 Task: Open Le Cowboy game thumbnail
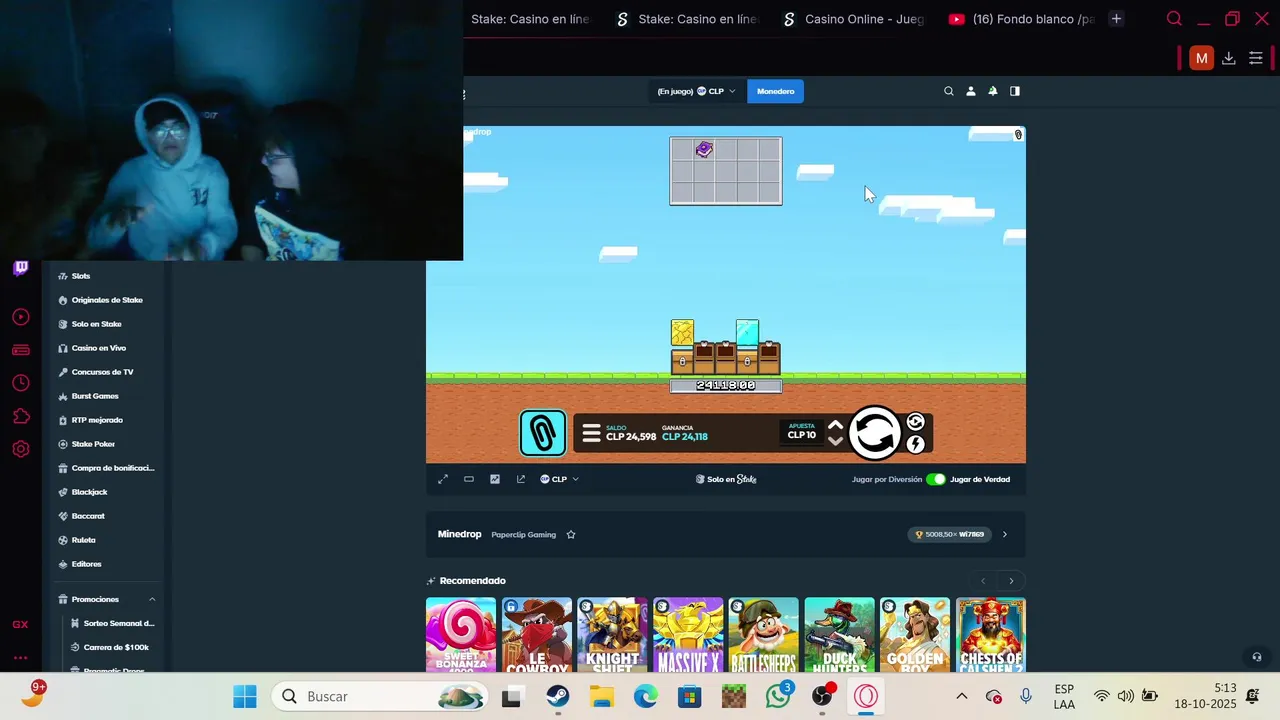click(x=537, y=635)
